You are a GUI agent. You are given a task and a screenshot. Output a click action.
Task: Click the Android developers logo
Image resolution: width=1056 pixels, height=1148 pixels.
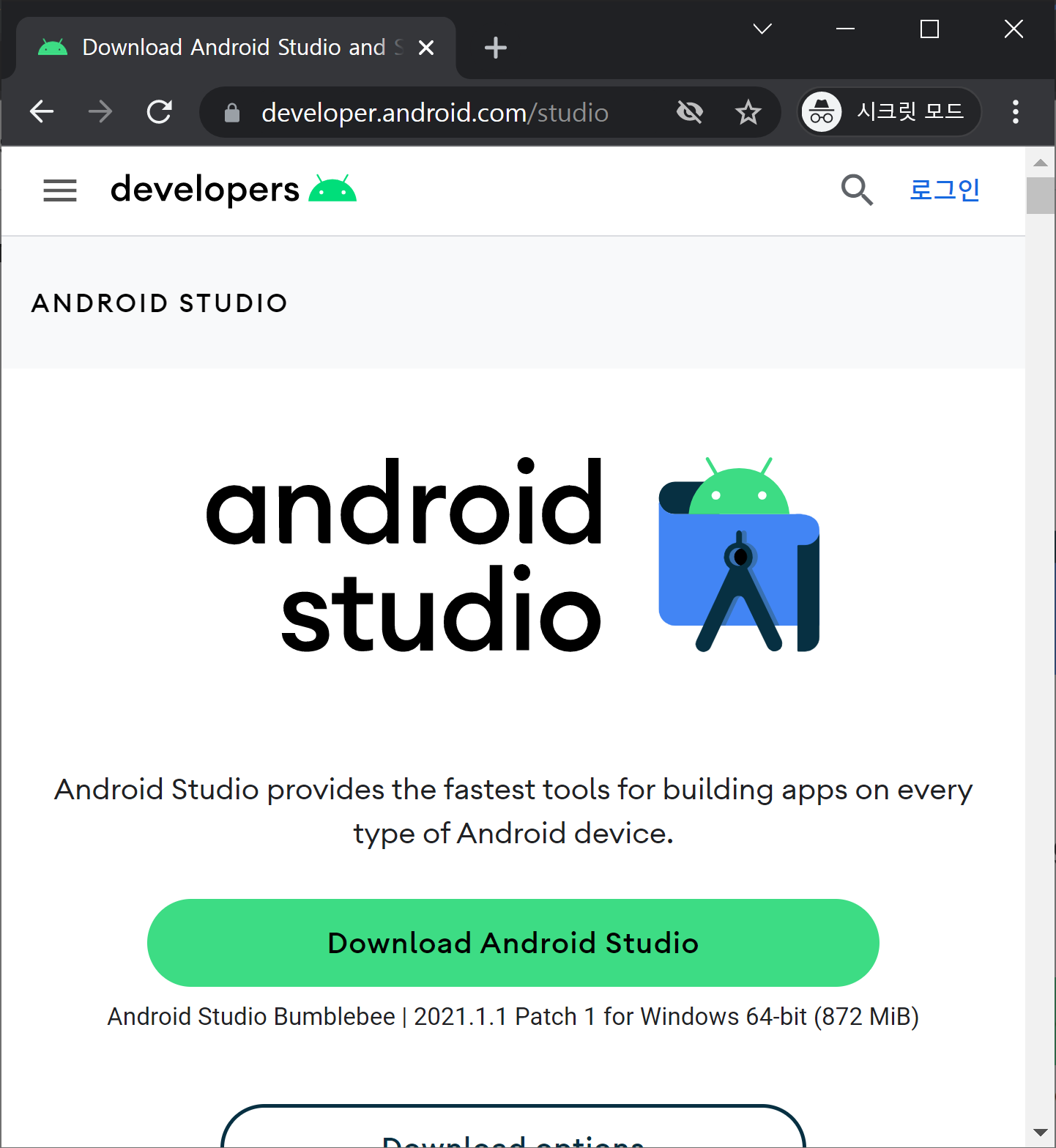click(x=233, y=190)
